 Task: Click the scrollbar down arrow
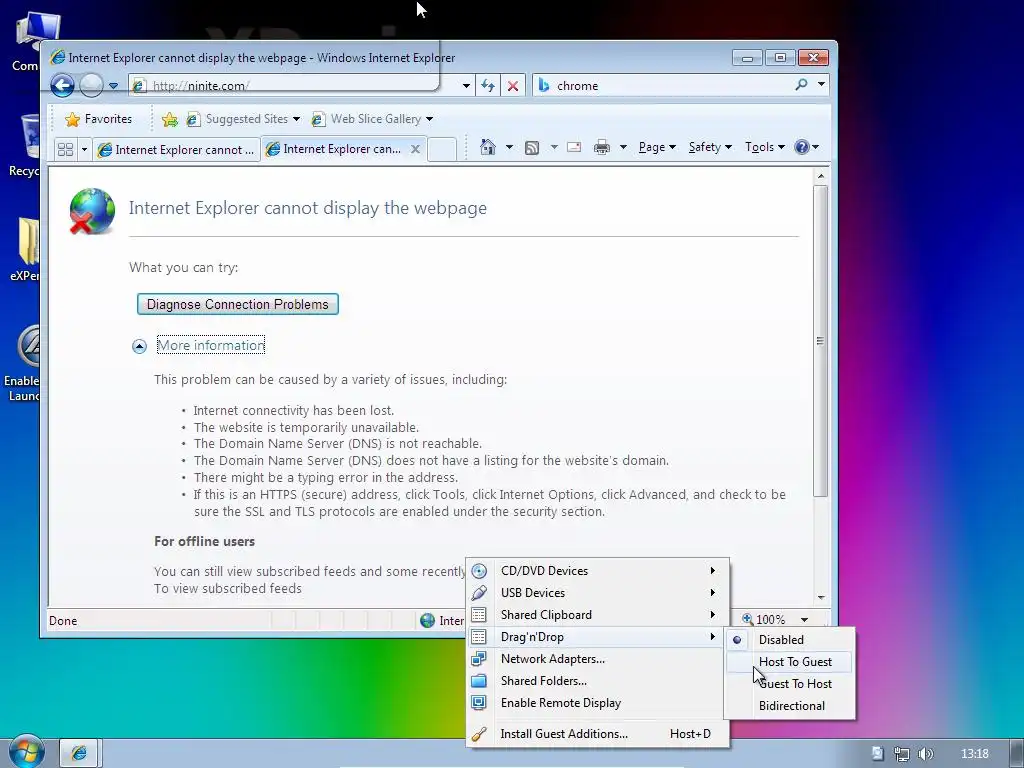point(821,597)
